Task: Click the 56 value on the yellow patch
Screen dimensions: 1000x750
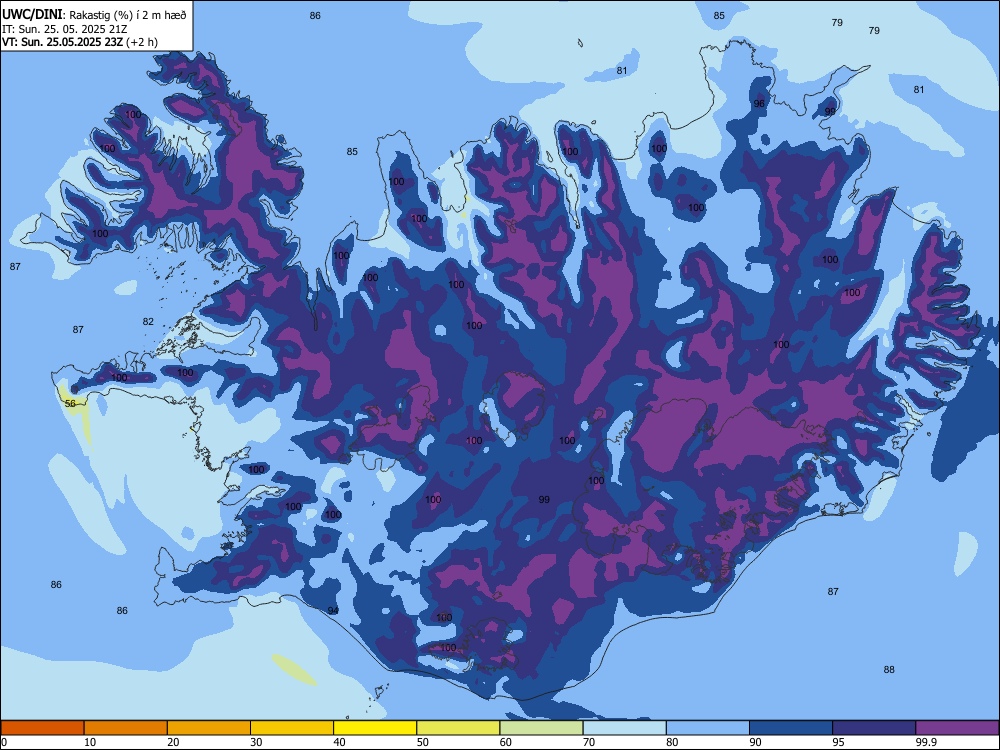Action: [70, 403]
